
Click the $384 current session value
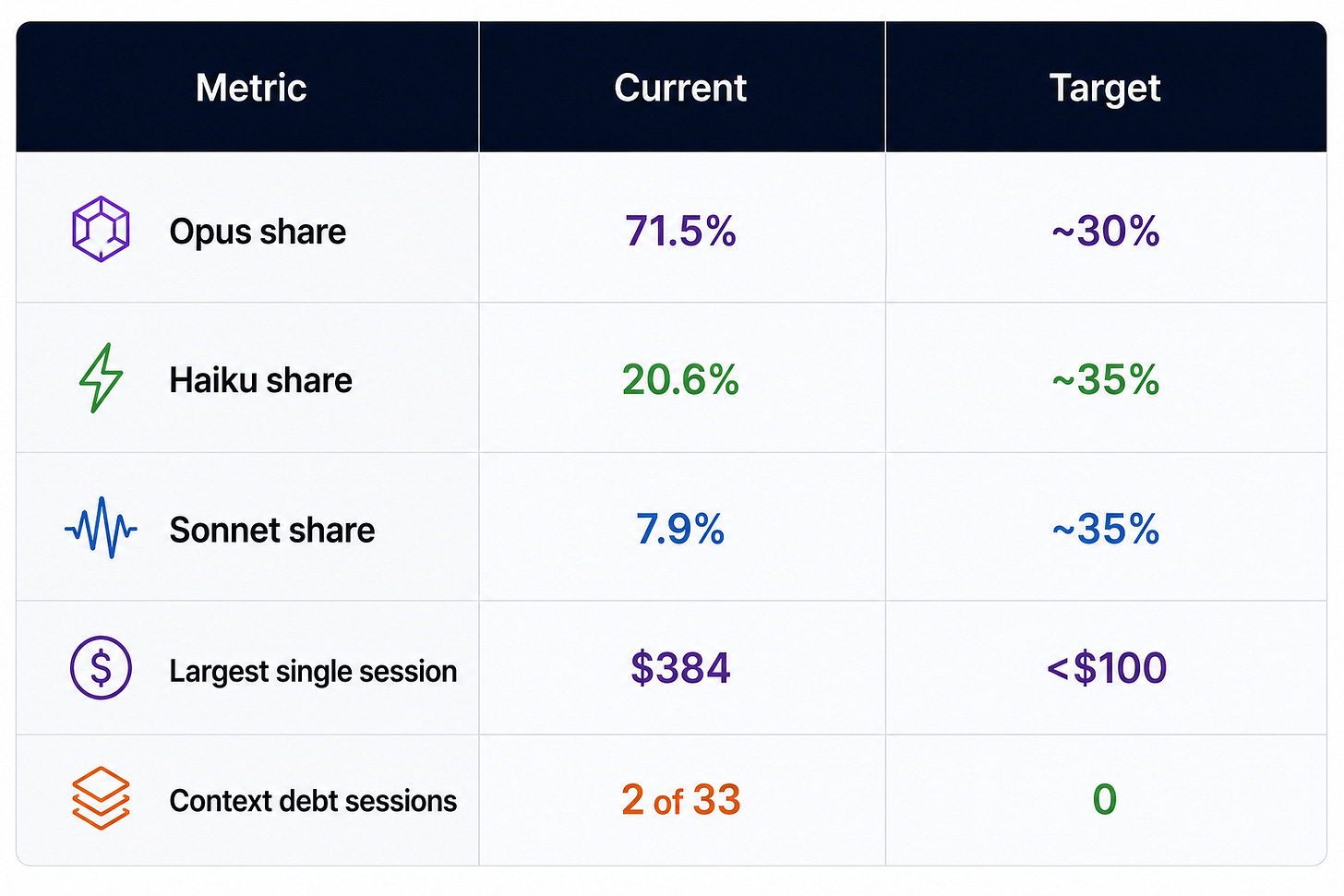[x=680, y=668]
